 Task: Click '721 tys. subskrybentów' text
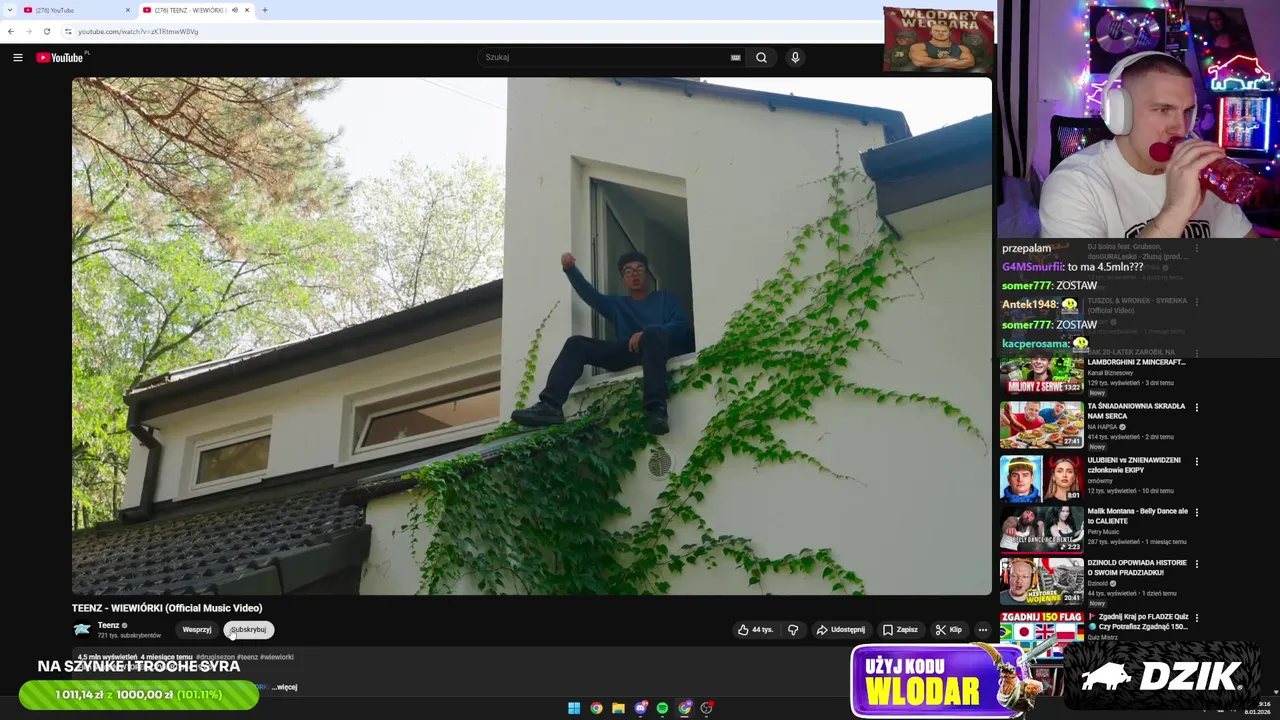point(129,636)
